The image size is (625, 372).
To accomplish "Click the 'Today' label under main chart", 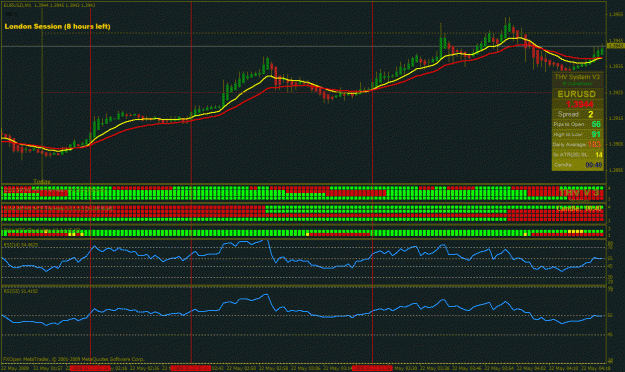I will click(42, 181).
